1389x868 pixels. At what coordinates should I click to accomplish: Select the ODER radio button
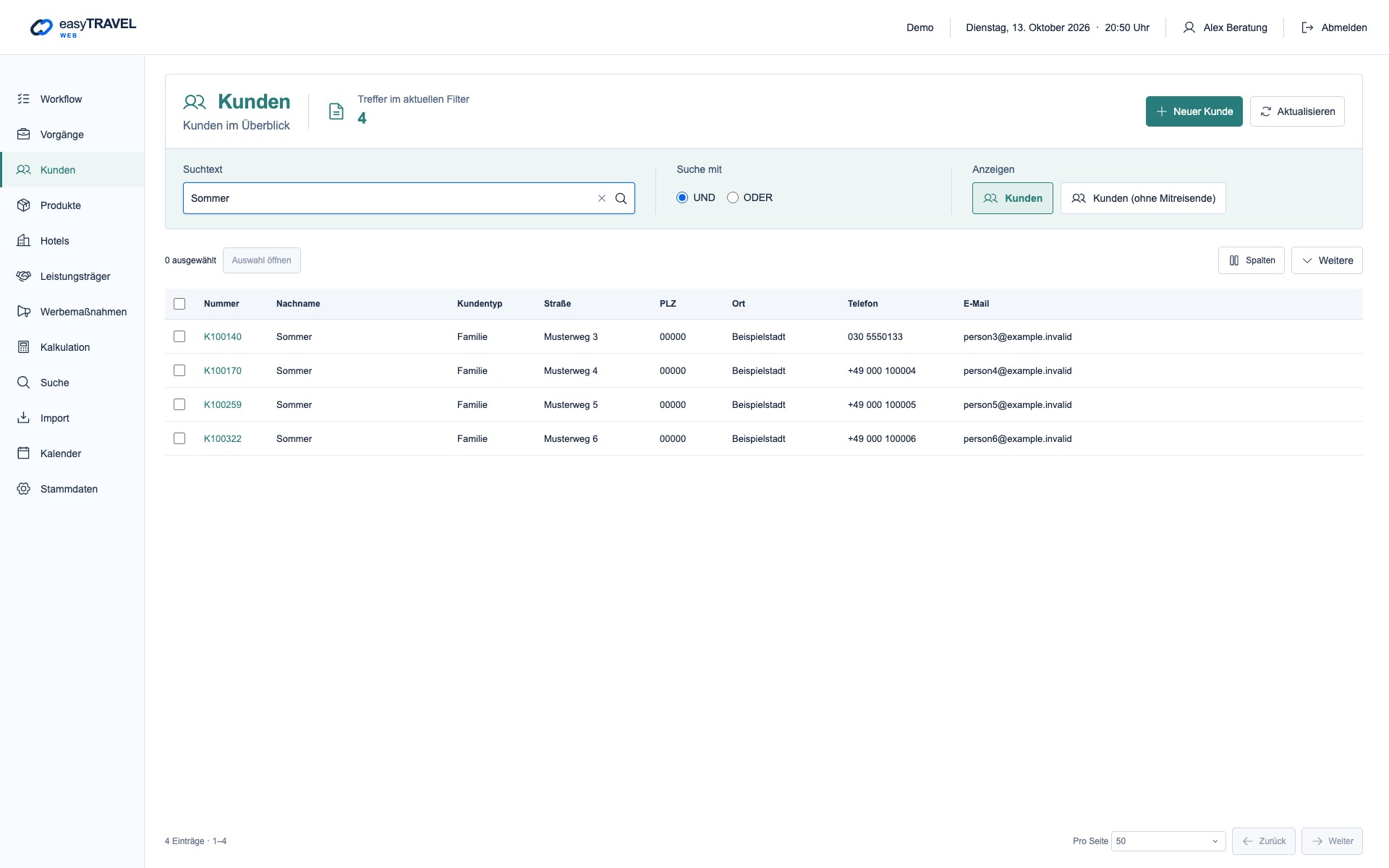click(x=733, y=197)
